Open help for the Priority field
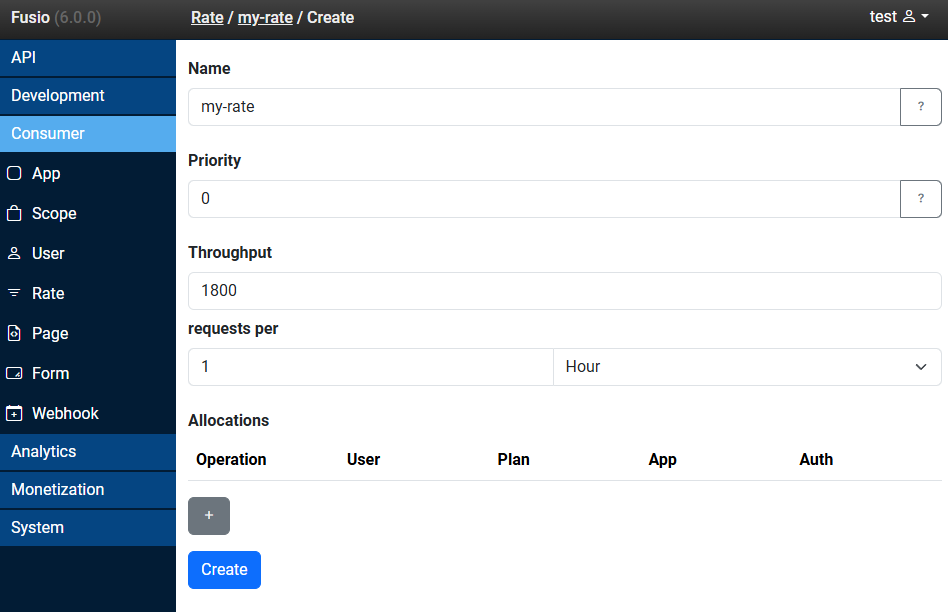The image size is (948, 612). tap(920, 199)
